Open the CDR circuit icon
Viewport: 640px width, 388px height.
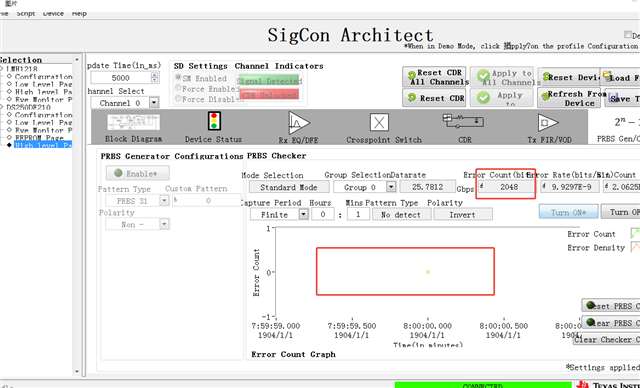coord(463,122)
